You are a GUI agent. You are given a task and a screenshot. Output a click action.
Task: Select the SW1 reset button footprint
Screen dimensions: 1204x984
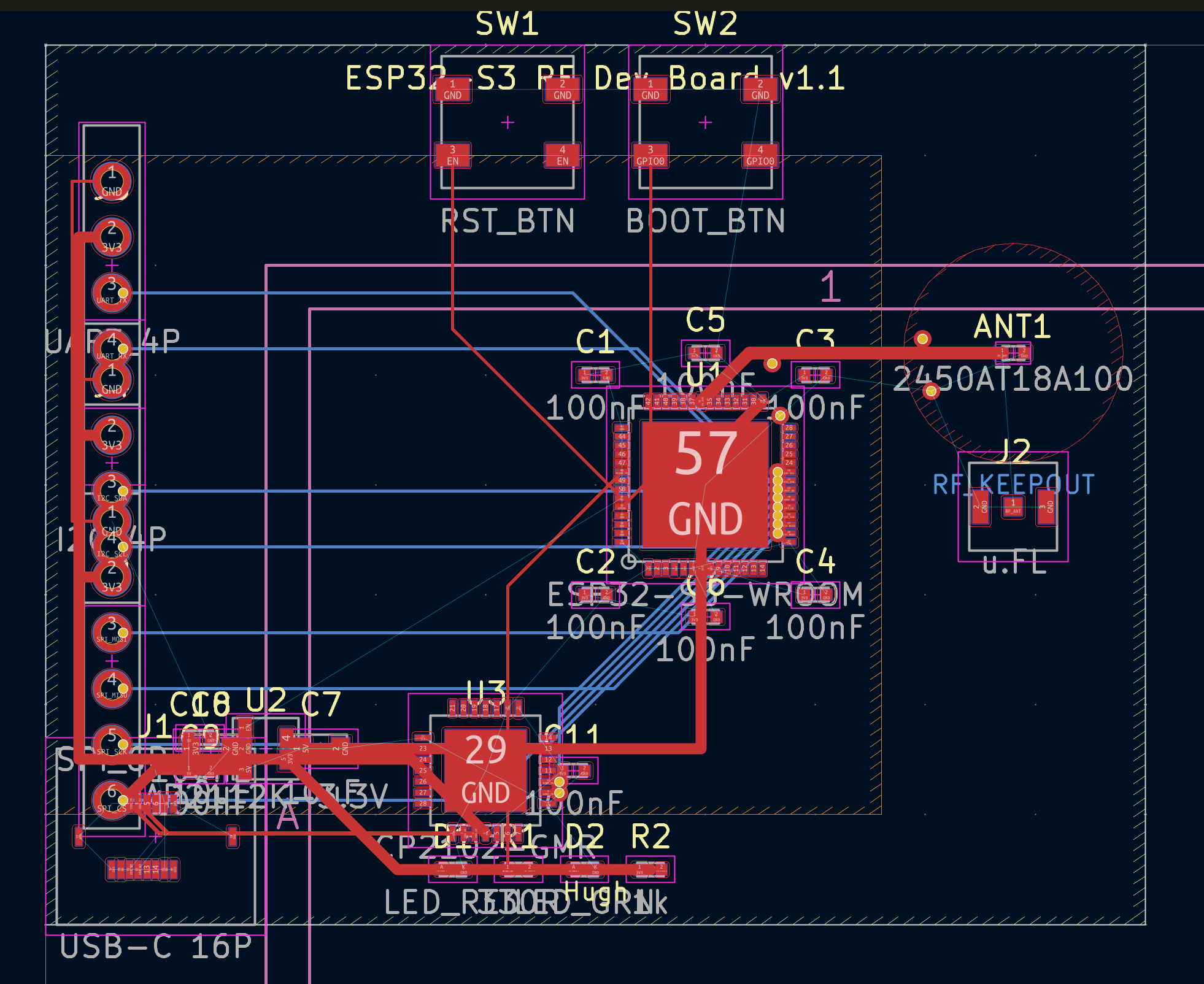point(507,121)
